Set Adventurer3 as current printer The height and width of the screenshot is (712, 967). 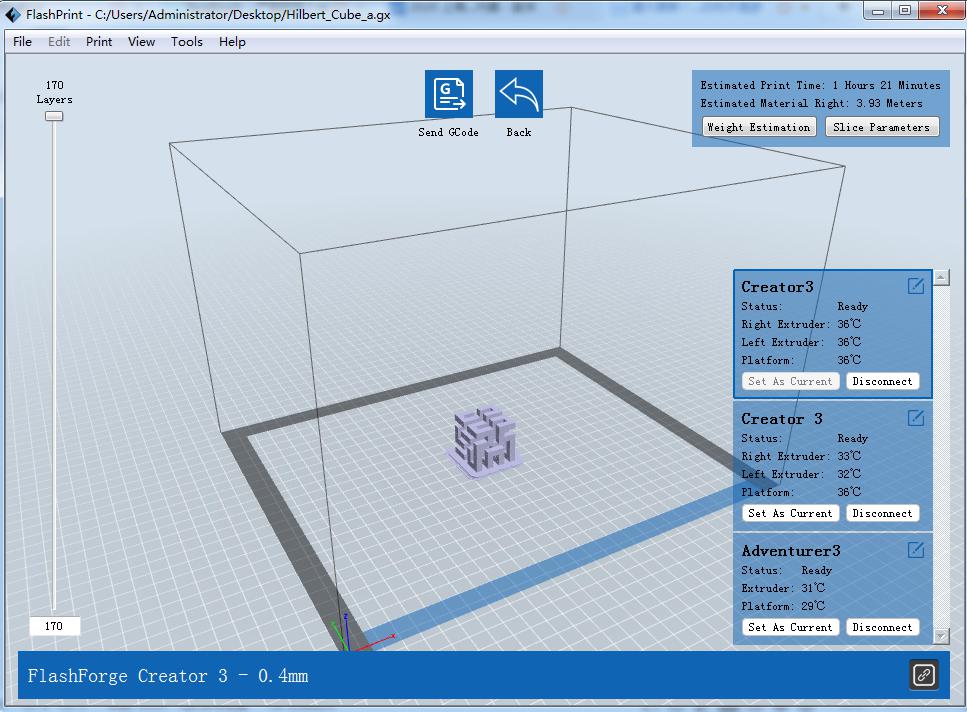pyautogui.click(x=791, y=627)
